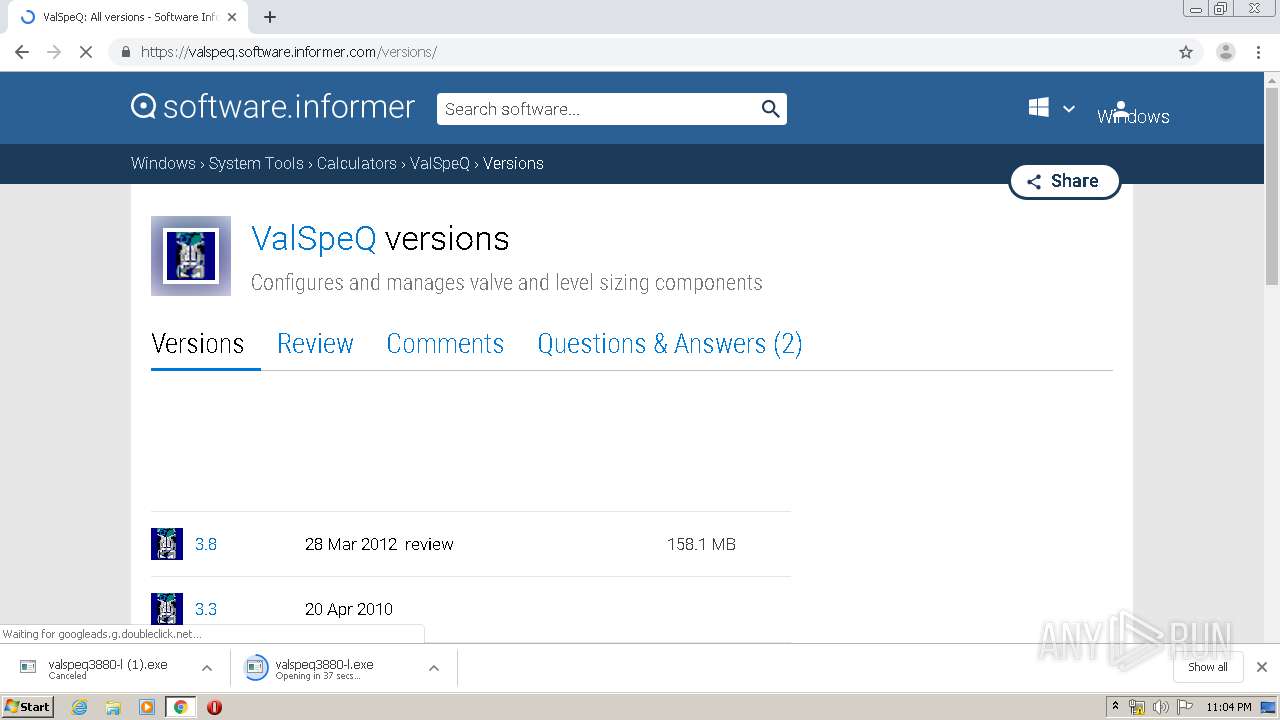This screenshot has height=720, width=1280.
Task: Open the media player taskbar icon
Action: coord(147,707)
